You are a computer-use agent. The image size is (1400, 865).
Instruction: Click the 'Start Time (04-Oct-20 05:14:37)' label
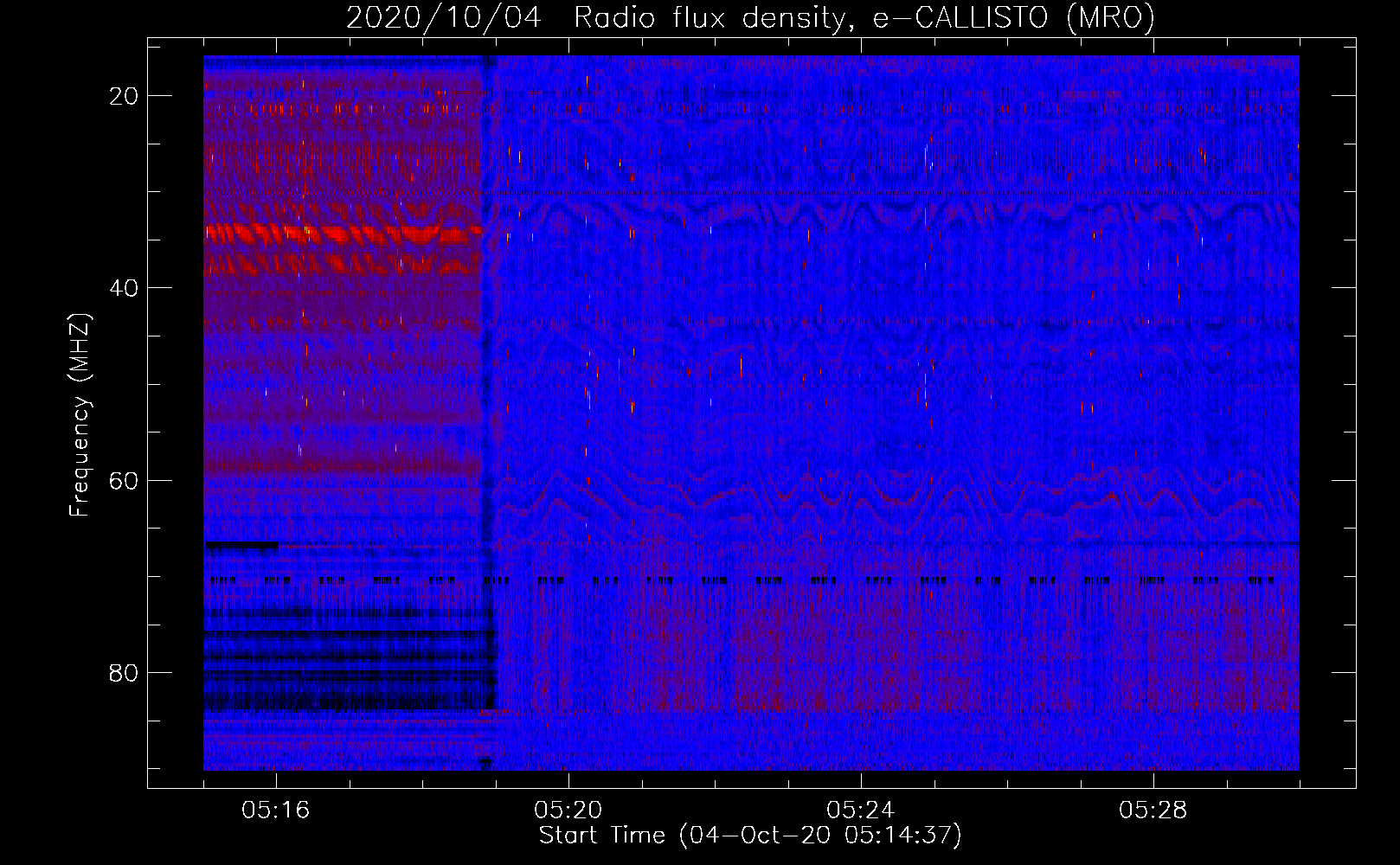750,836
